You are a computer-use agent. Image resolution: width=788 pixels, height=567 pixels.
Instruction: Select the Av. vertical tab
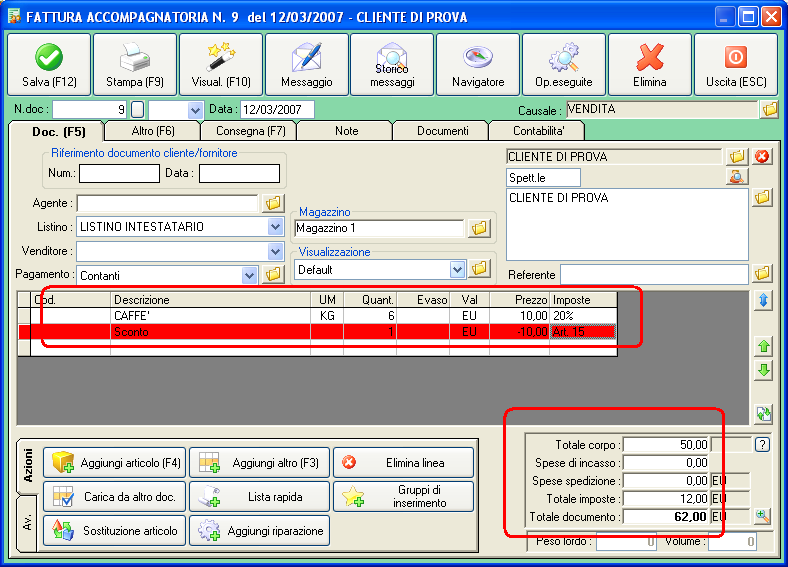click(28, 523)
